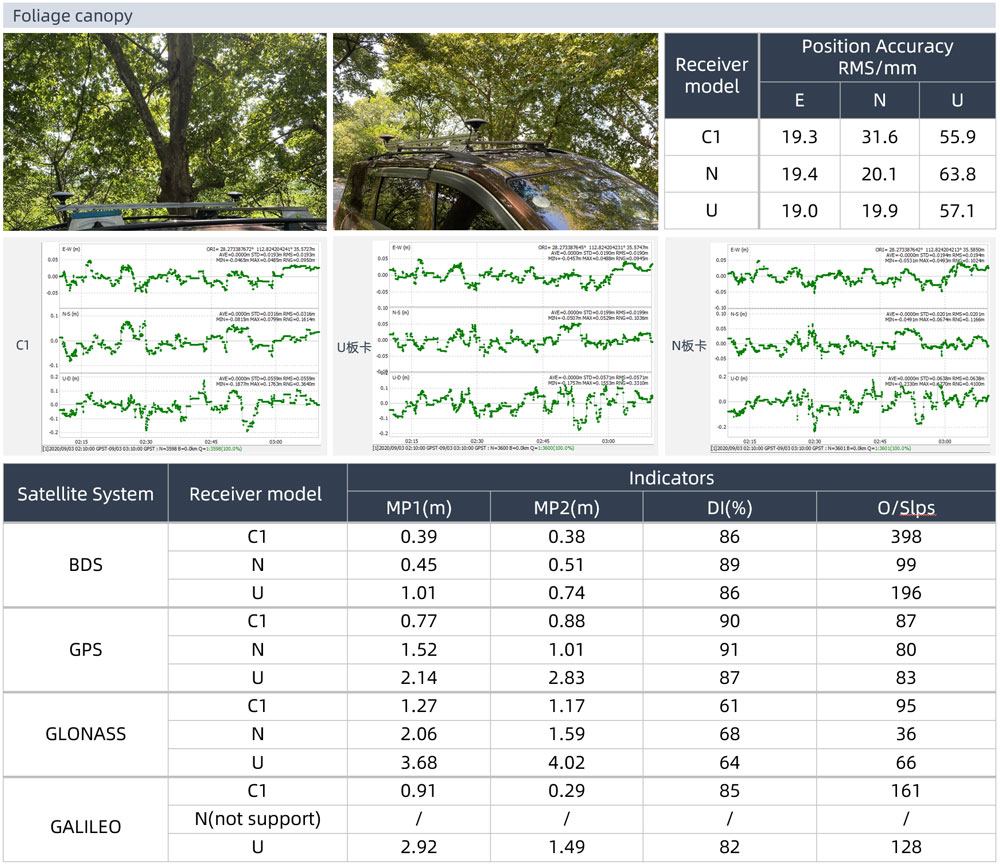Open the U板卡 position error chart
This screenshot has width=1000, height=866.
point(513,346)
